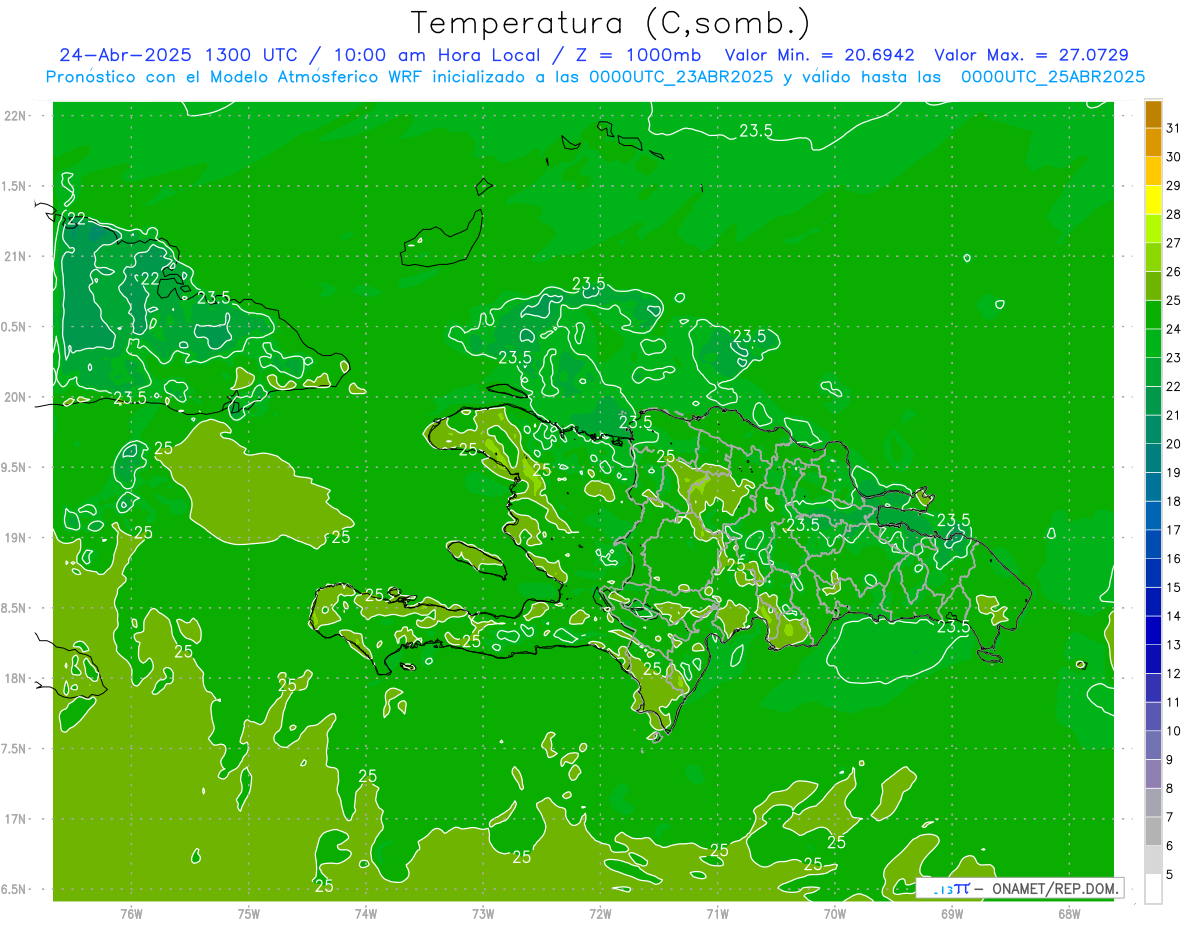Click the "21N" latitude axis label
The height and width of the screenshot is (927, 1200).
17,256
